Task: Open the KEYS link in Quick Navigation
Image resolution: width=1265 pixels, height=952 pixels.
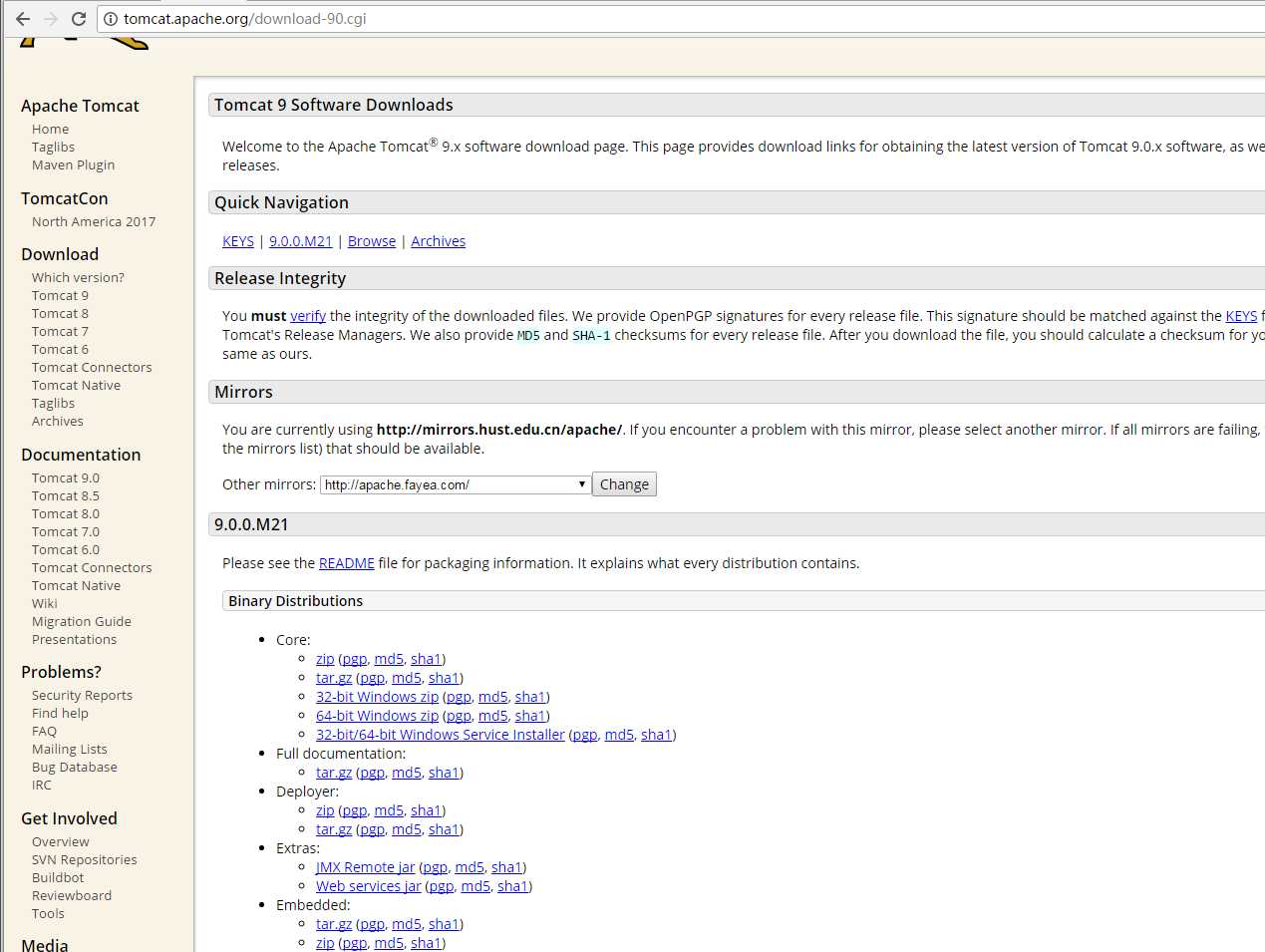Action: pos(238,241)
